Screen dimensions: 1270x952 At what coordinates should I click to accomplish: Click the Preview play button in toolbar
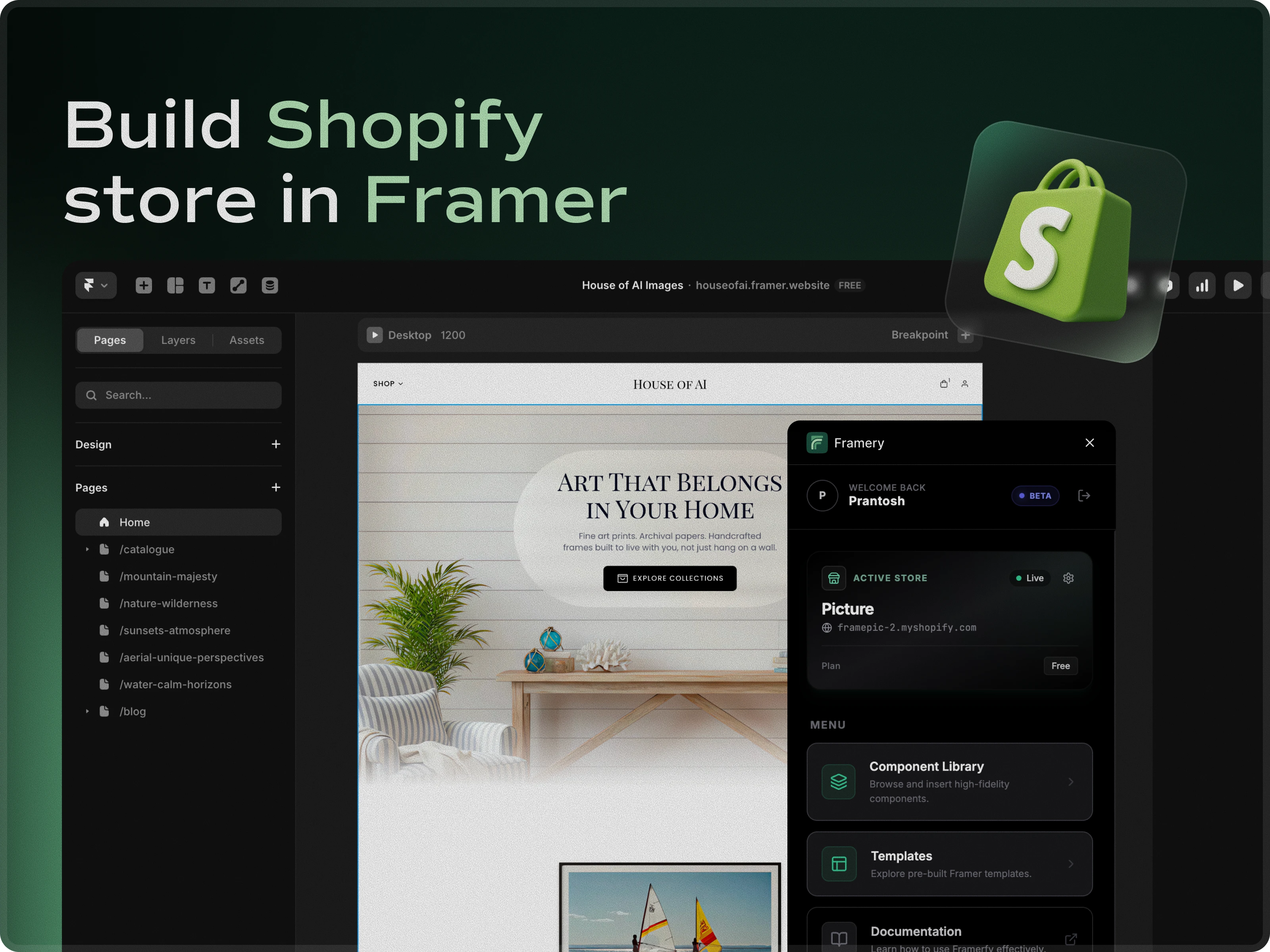(1238, 285)
